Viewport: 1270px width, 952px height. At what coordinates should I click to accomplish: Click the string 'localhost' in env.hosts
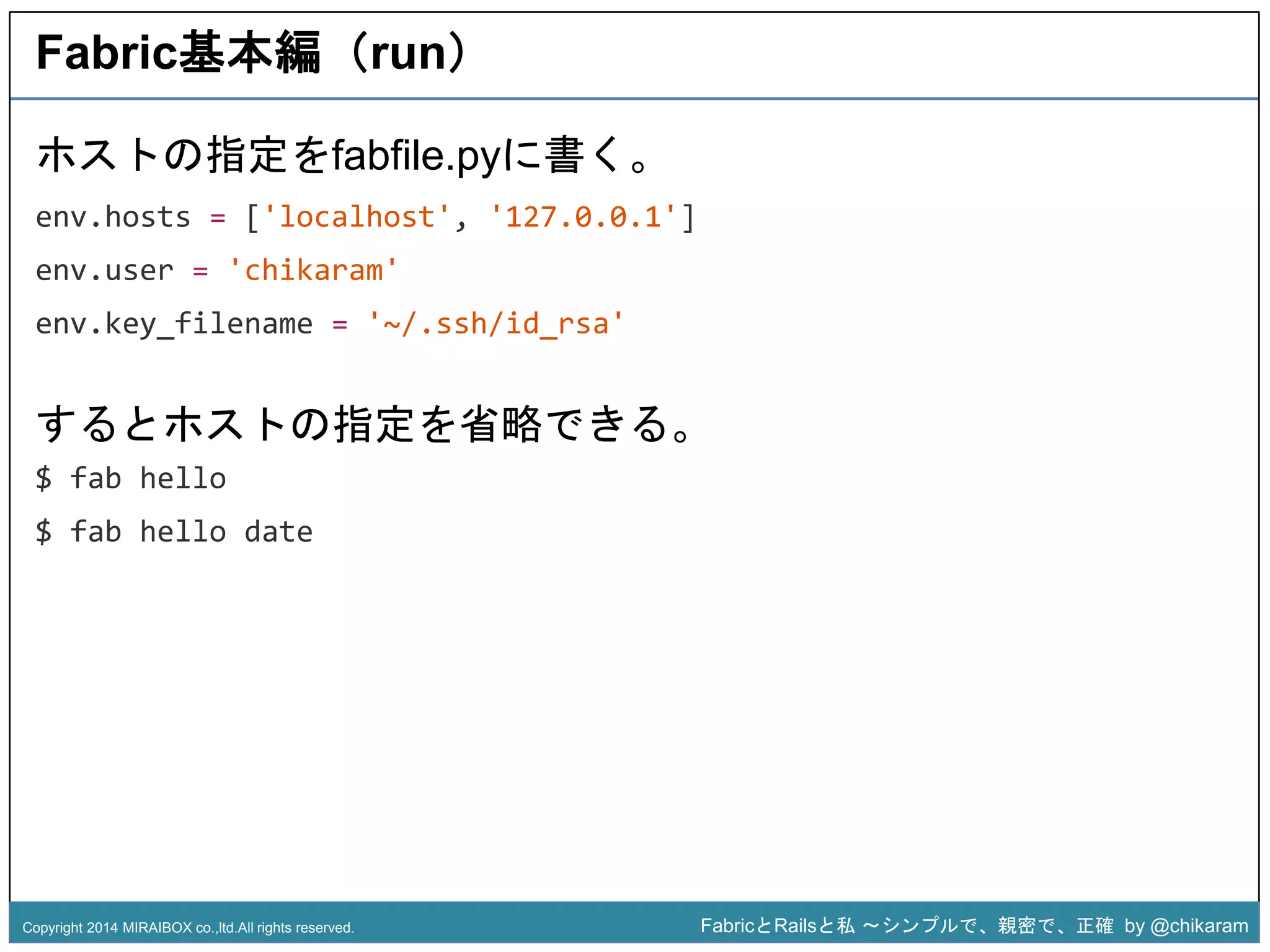[357, 217]
